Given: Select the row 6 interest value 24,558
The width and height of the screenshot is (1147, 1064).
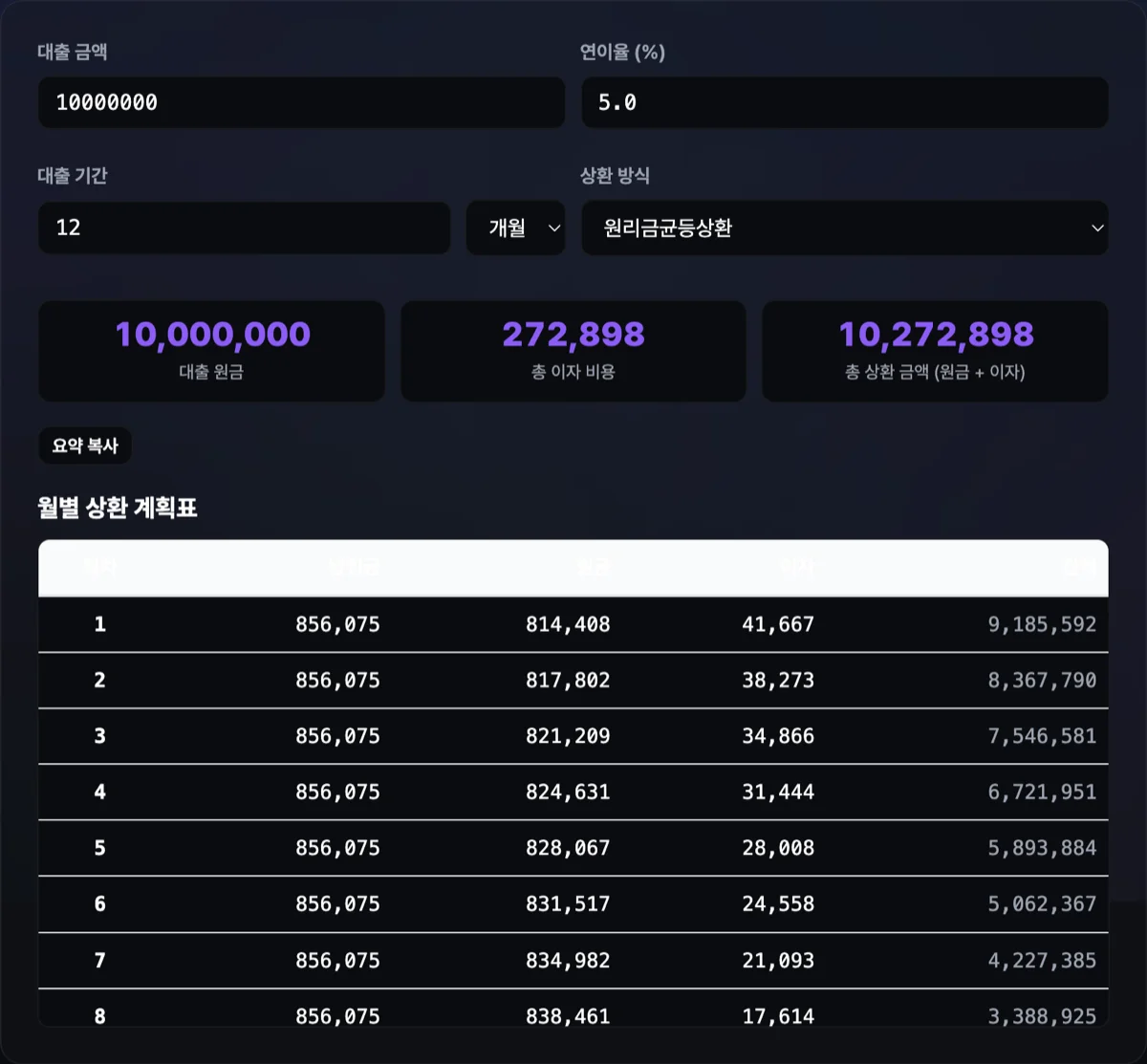Looking at the screenshot, I should (778, 904).
